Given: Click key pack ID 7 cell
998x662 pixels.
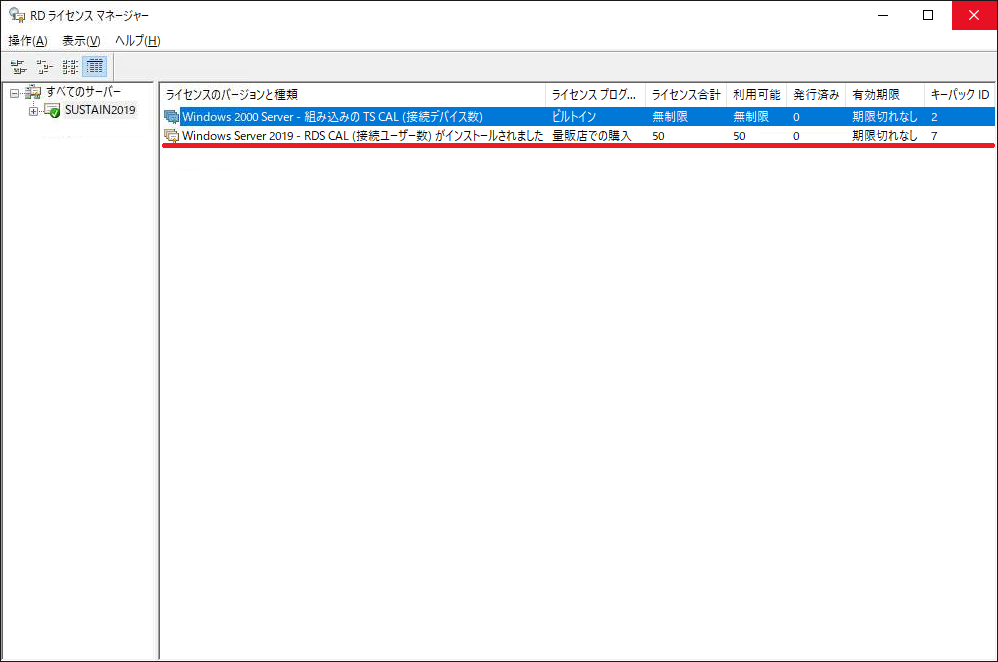Looking at the screenshot, I should (x=934, y=136).
